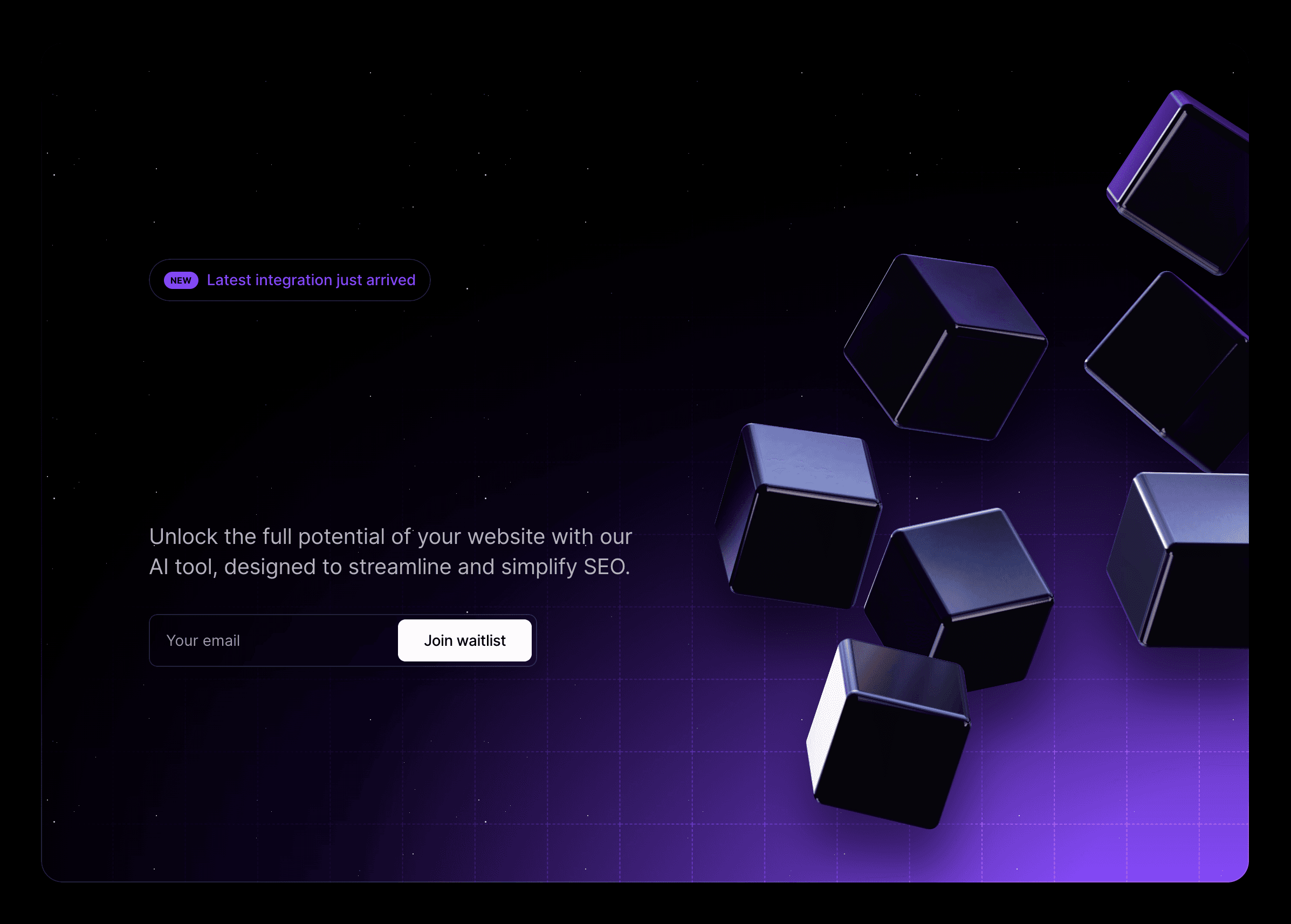The image size is (1291, 924).
Task: Select the announcement banner capsule
Action: [x=289, y=280]
